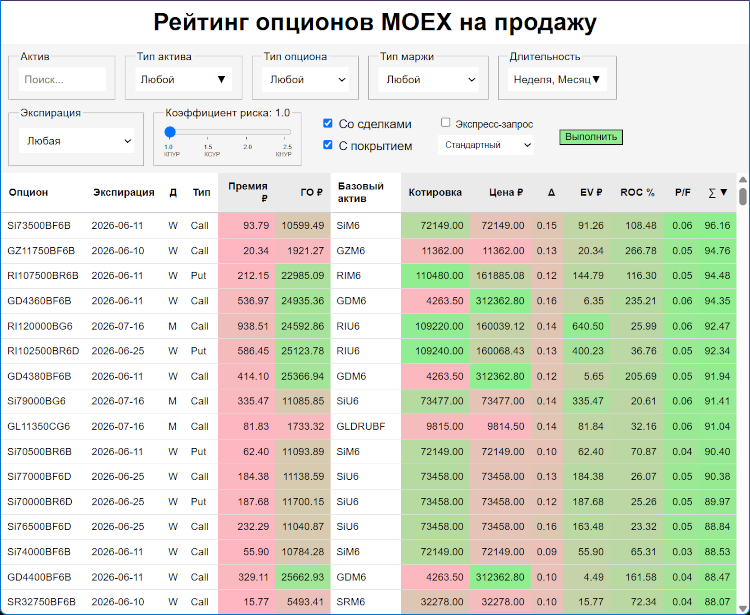Open the Экспирация dropdown set to Любая

coord(77,141)
